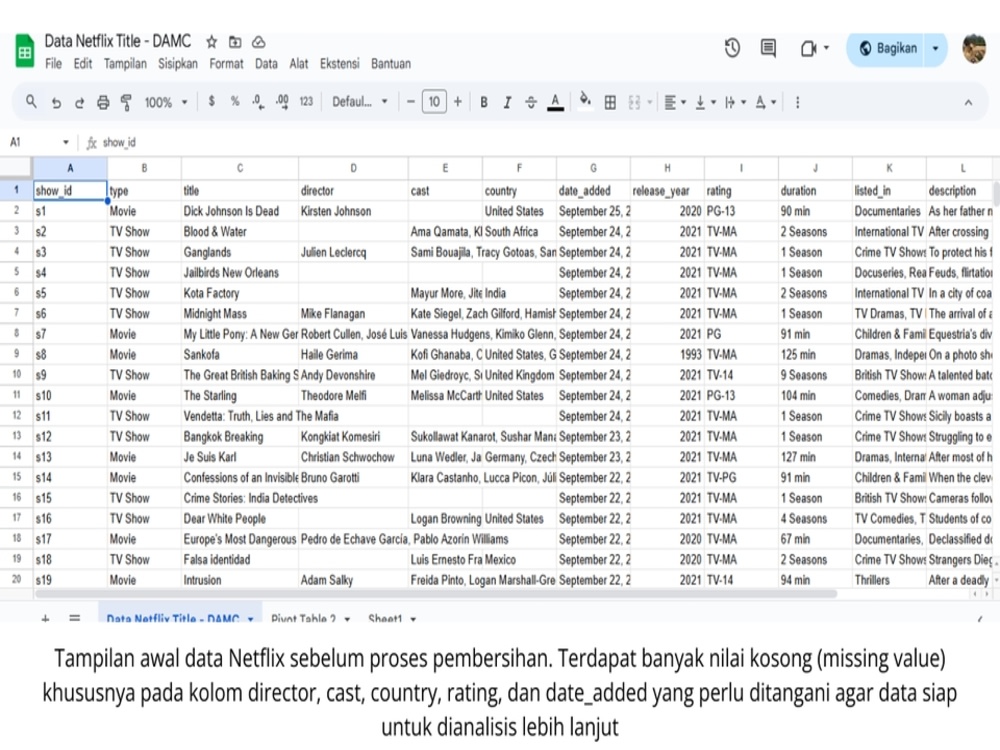Check cloud save status icon
The height and width of the screenshot is (750, 1000).
[x=258, y=42]
